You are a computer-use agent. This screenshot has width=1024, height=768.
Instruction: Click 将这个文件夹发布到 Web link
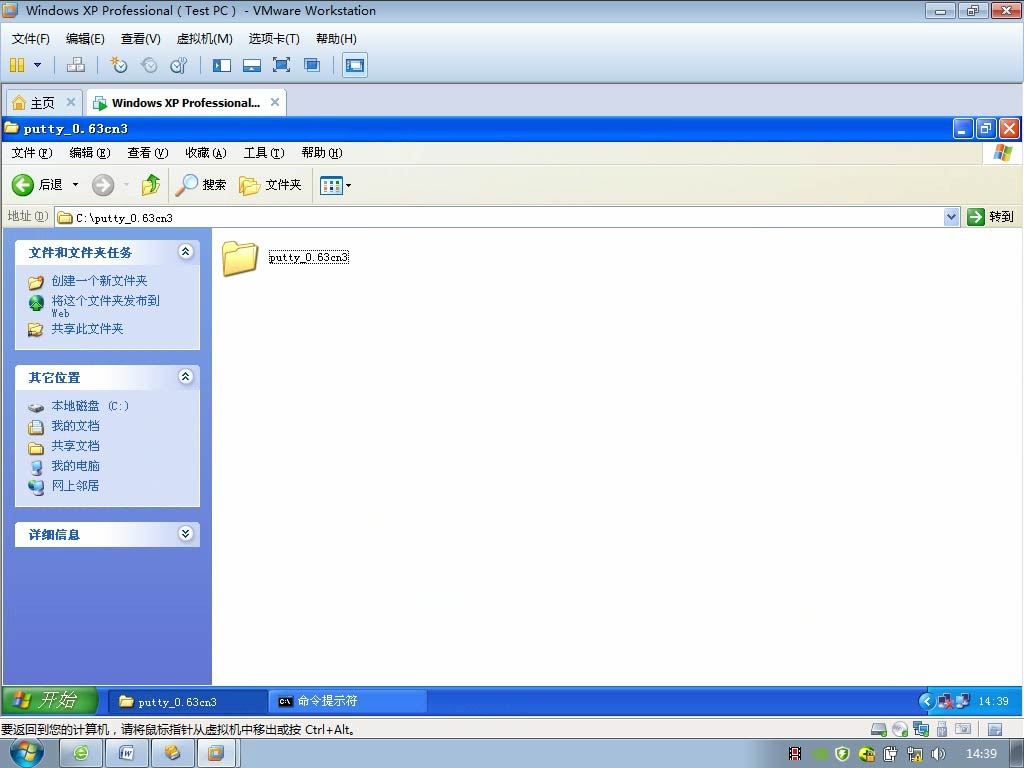[x=105, y=306]
